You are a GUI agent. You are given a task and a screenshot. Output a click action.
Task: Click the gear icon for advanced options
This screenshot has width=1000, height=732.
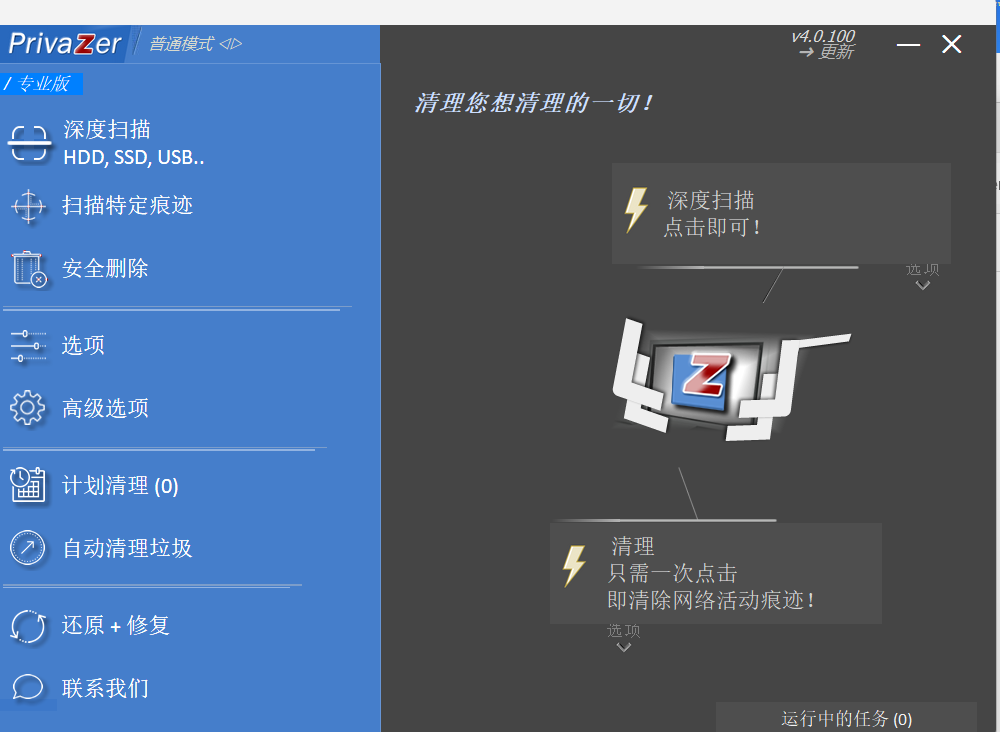click(27, 407)
